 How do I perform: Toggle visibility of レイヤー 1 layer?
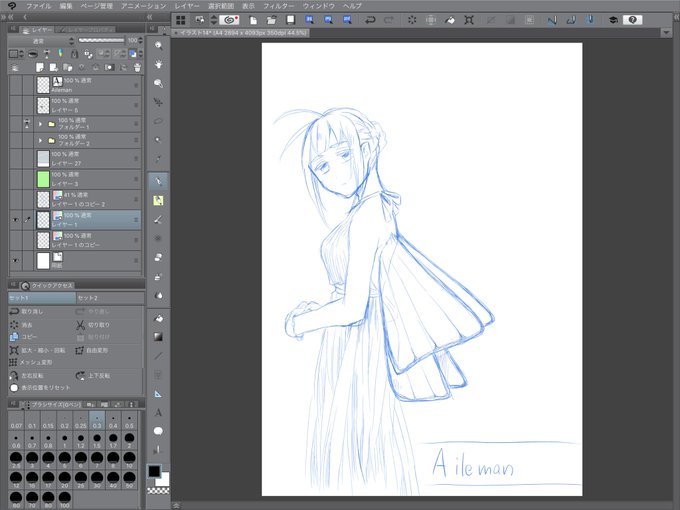coord(16,220)
